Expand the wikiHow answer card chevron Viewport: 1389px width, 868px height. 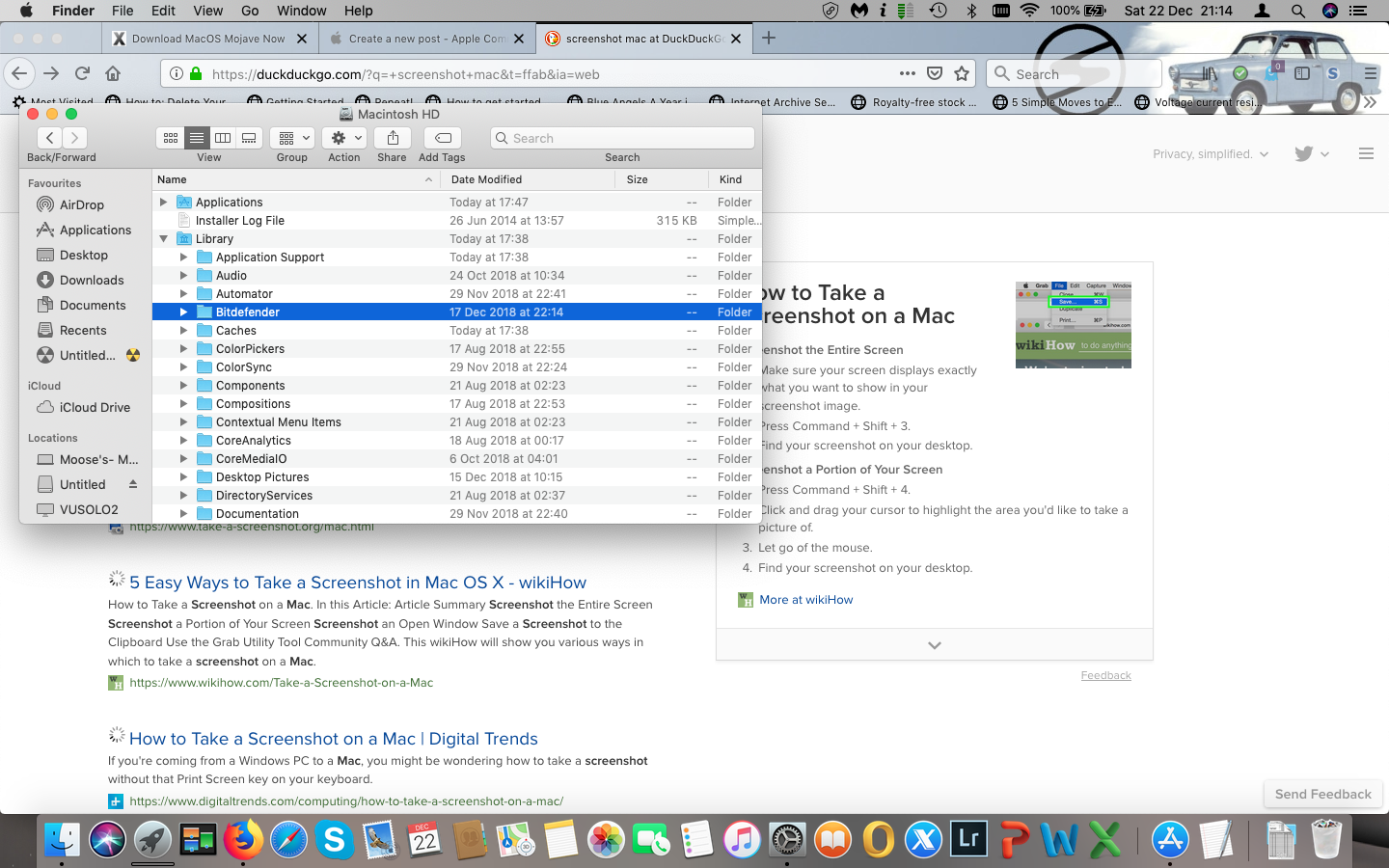coord(934,645)
